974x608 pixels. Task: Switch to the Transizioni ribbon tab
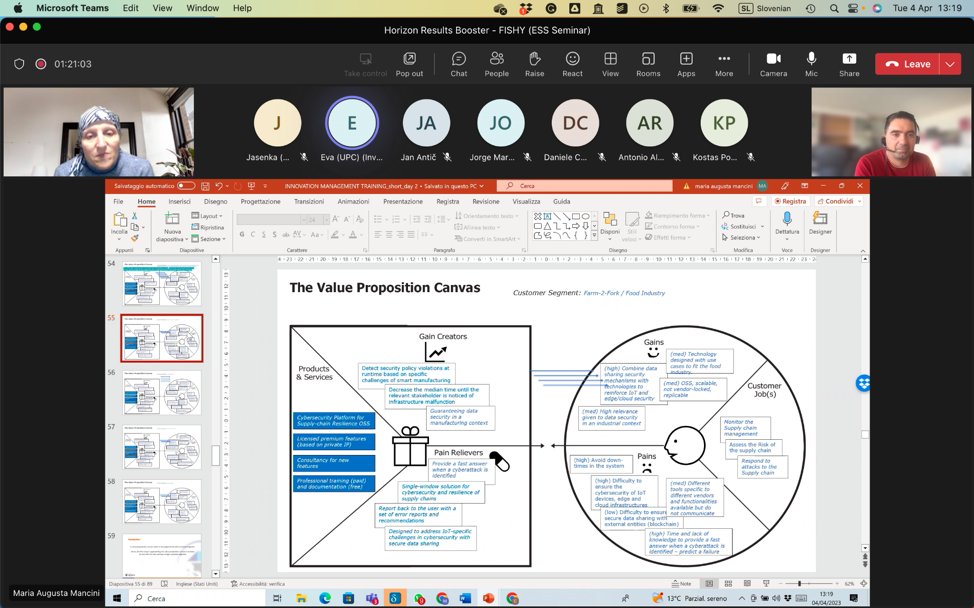point(309,201)
